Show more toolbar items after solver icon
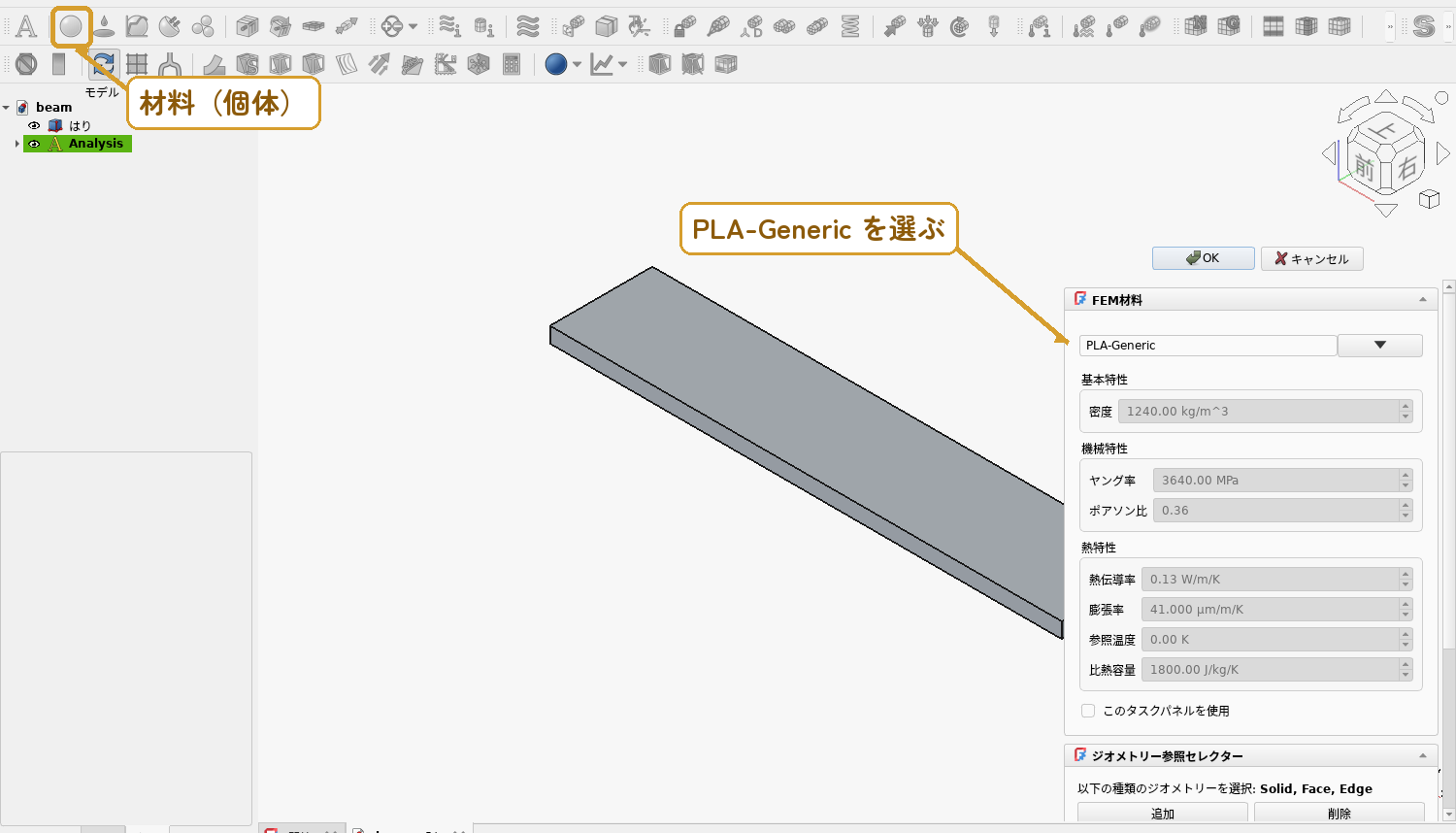 pos(1448,26)
